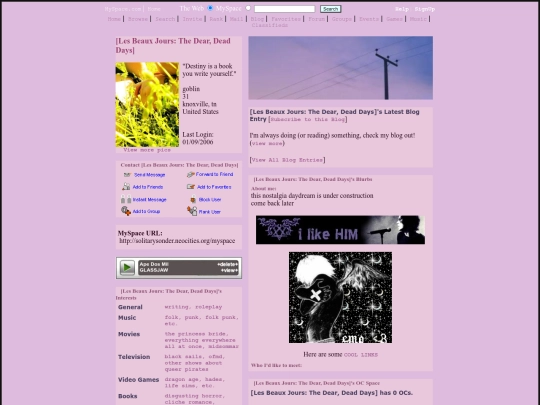Open the SignUp link
The width and height of the screenshot is (540, 405).
click(x=425, y=9)
